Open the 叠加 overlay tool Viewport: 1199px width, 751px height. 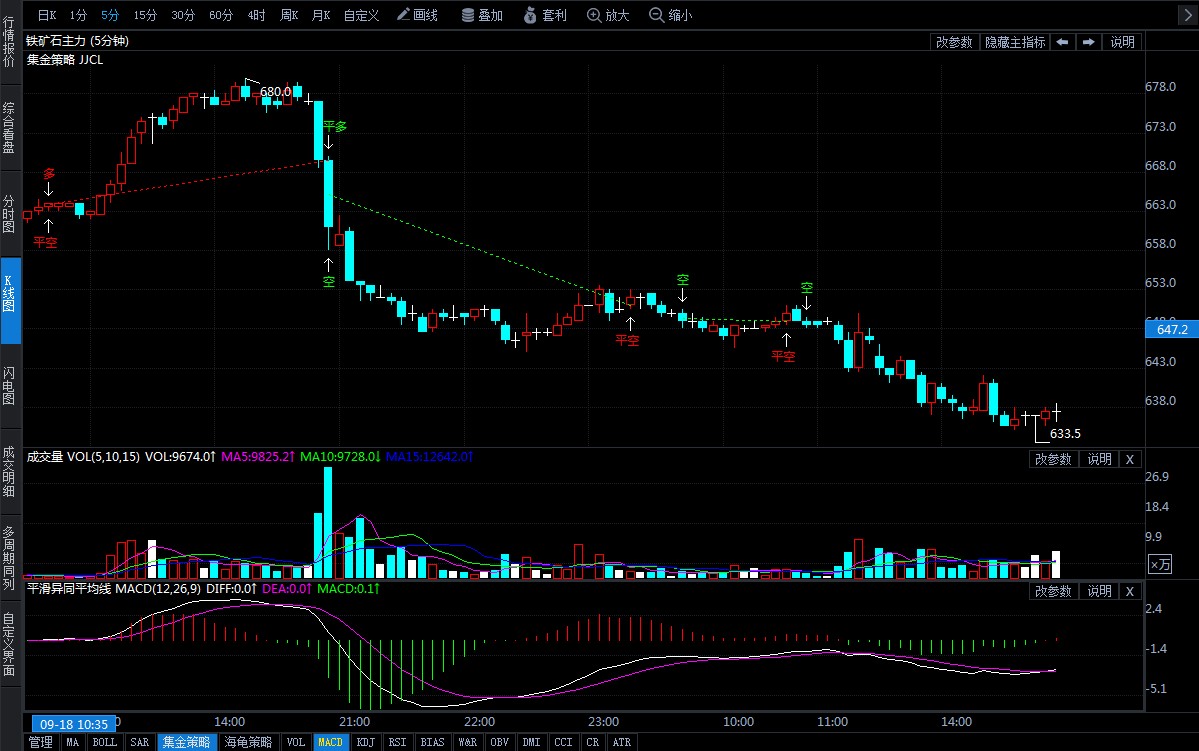(483, 15)
